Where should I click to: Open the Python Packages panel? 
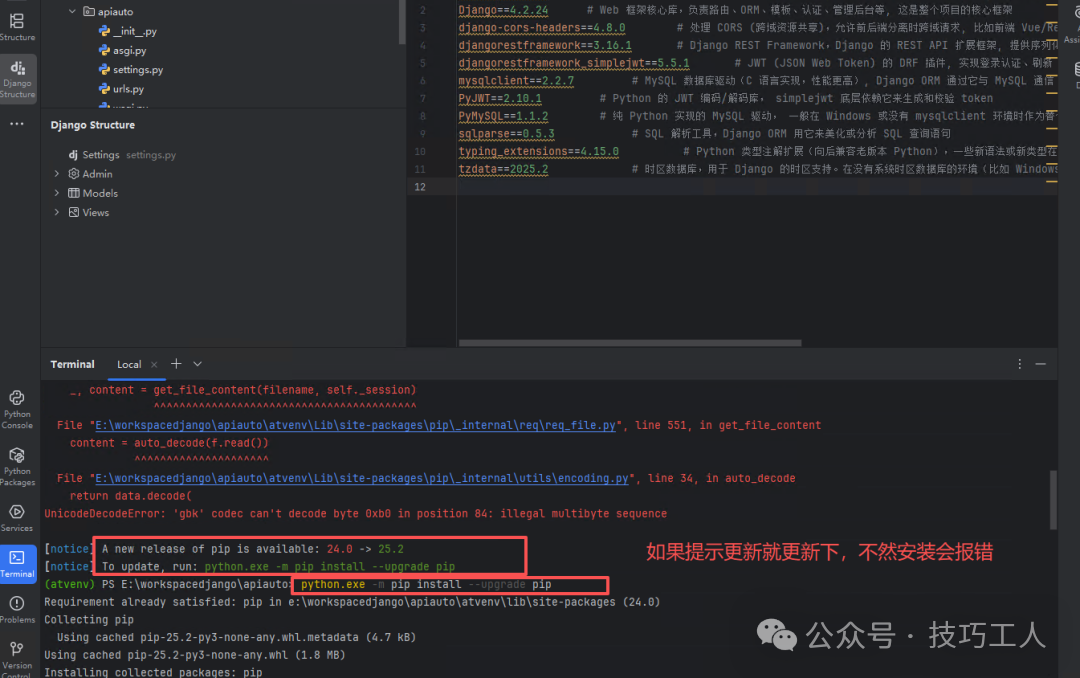point(17,466)
